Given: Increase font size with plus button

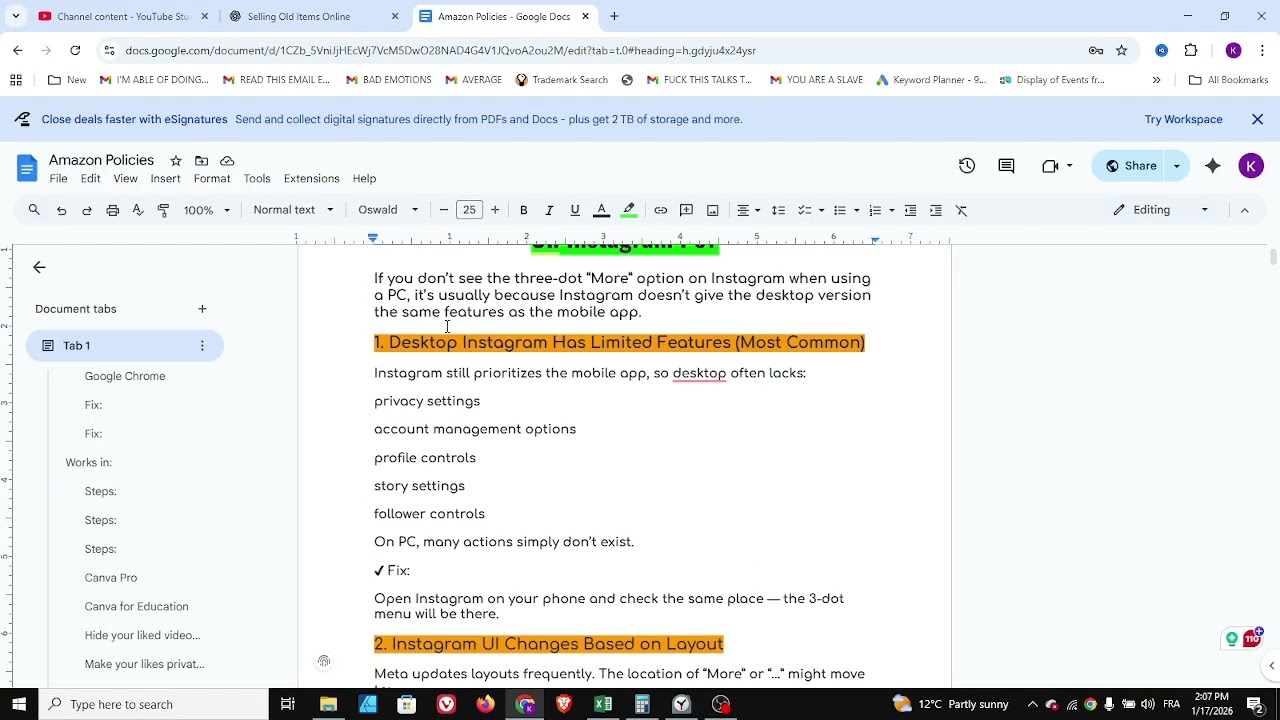Looking at the screenshot, I should coord(495,210).
